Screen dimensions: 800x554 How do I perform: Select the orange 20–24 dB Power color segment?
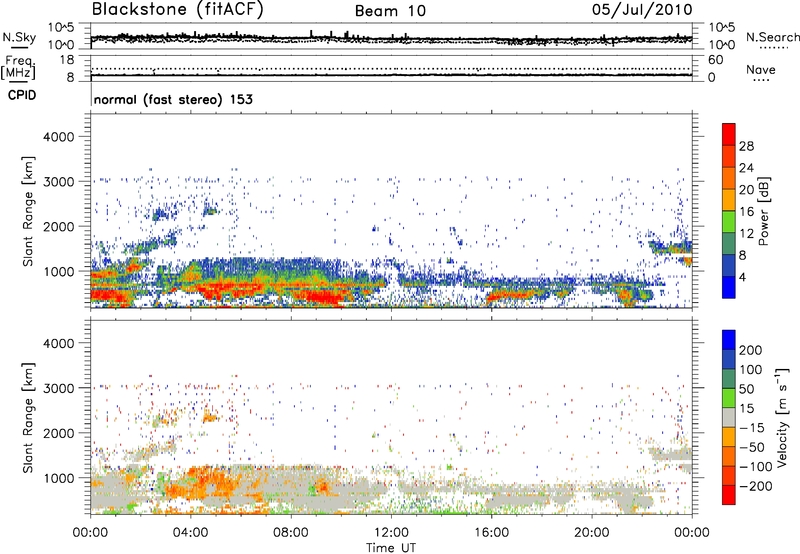tap(729, 178)
